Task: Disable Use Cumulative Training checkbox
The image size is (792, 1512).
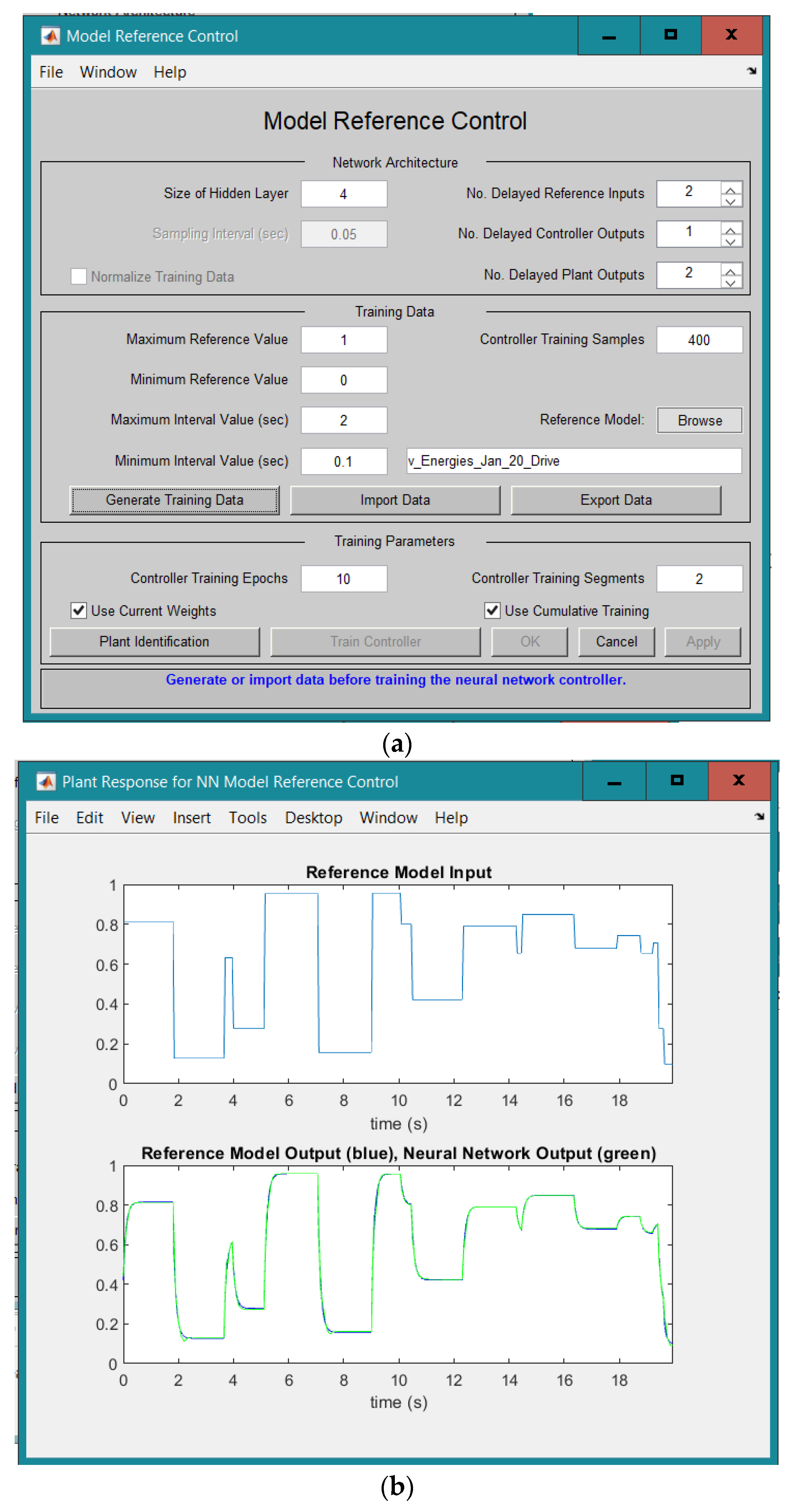Action: [x=492, y=610]
